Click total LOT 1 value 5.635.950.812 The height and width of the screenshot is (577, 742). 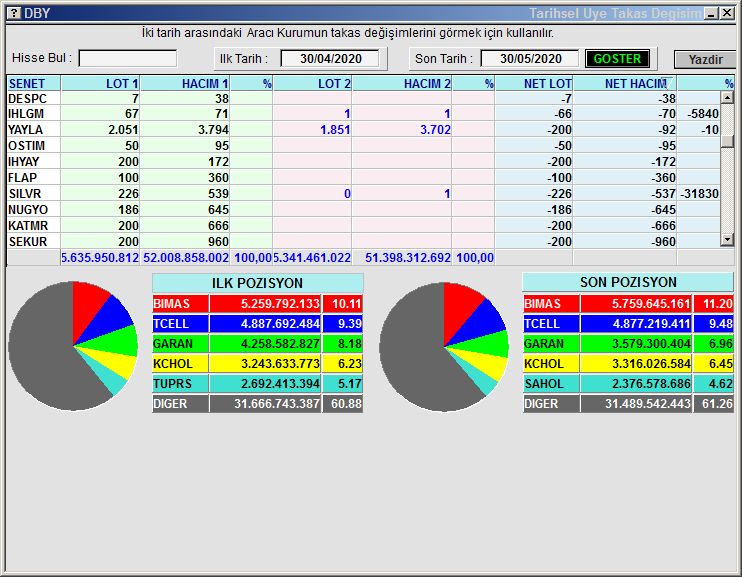click(100, 258)
